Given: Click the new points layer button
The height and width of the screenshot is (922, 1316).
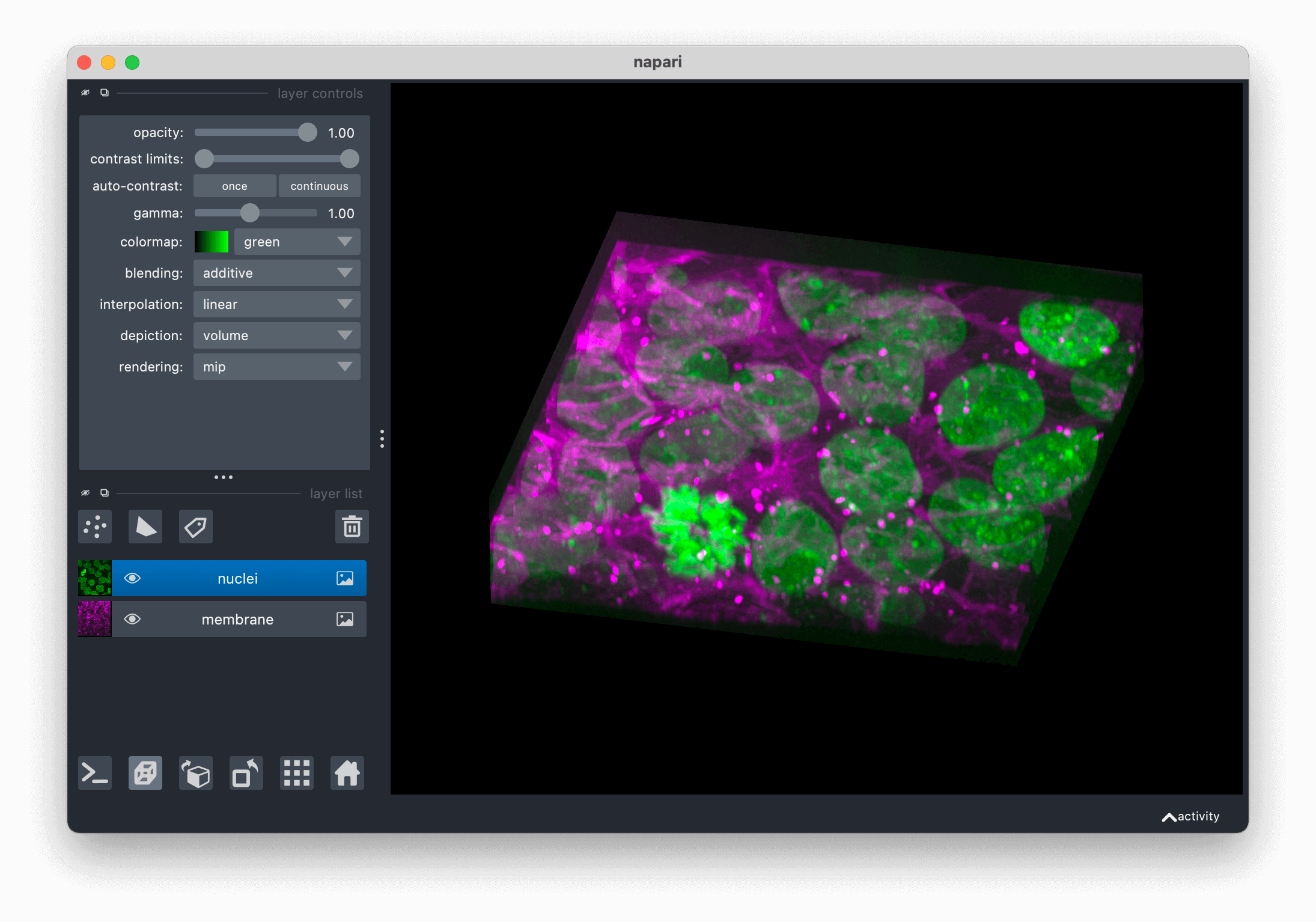Looking at the screenshot, I should [x=95, y=527].
